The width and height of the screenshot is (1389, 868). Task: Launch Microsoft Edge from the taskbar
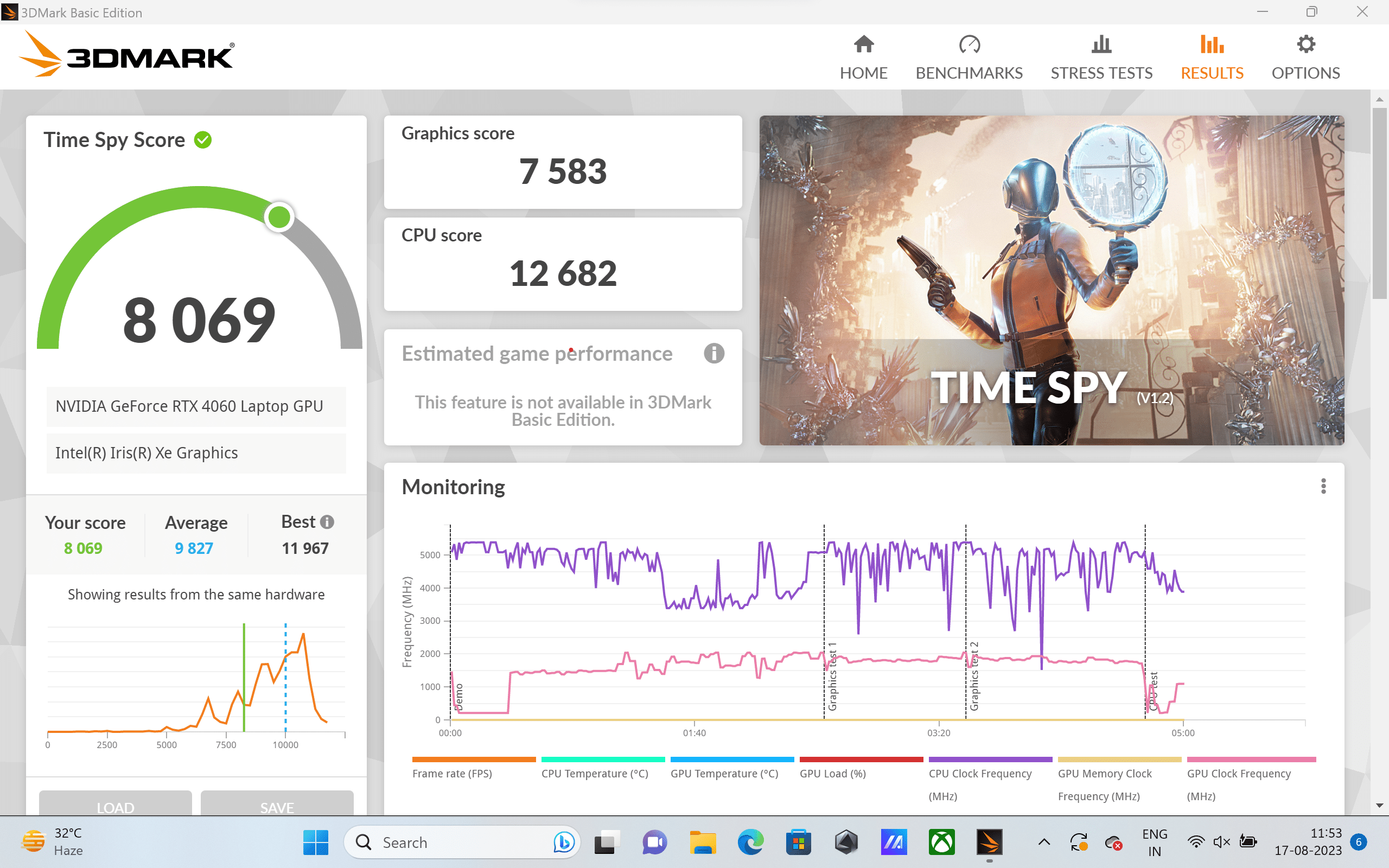coord(750,842)
